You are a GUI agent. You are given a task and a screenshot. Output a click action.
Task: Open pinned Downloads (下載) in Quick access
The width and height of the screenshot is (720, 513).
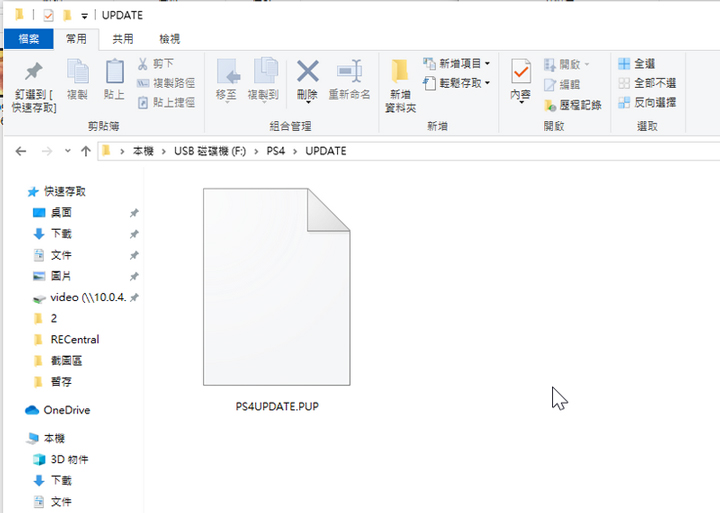(61, 234)
